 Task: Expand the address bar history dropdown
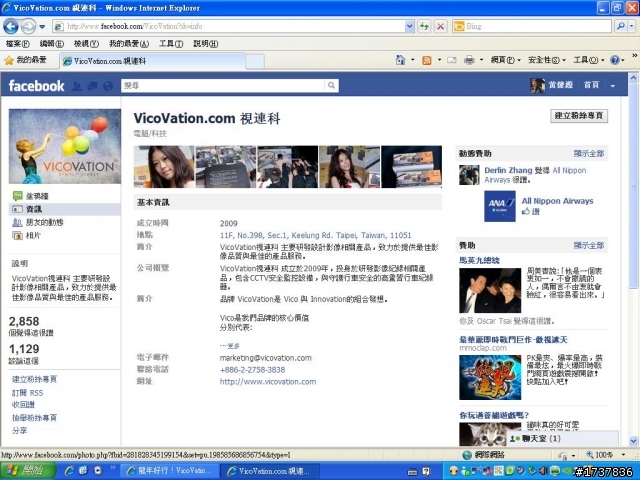(409, 27)
